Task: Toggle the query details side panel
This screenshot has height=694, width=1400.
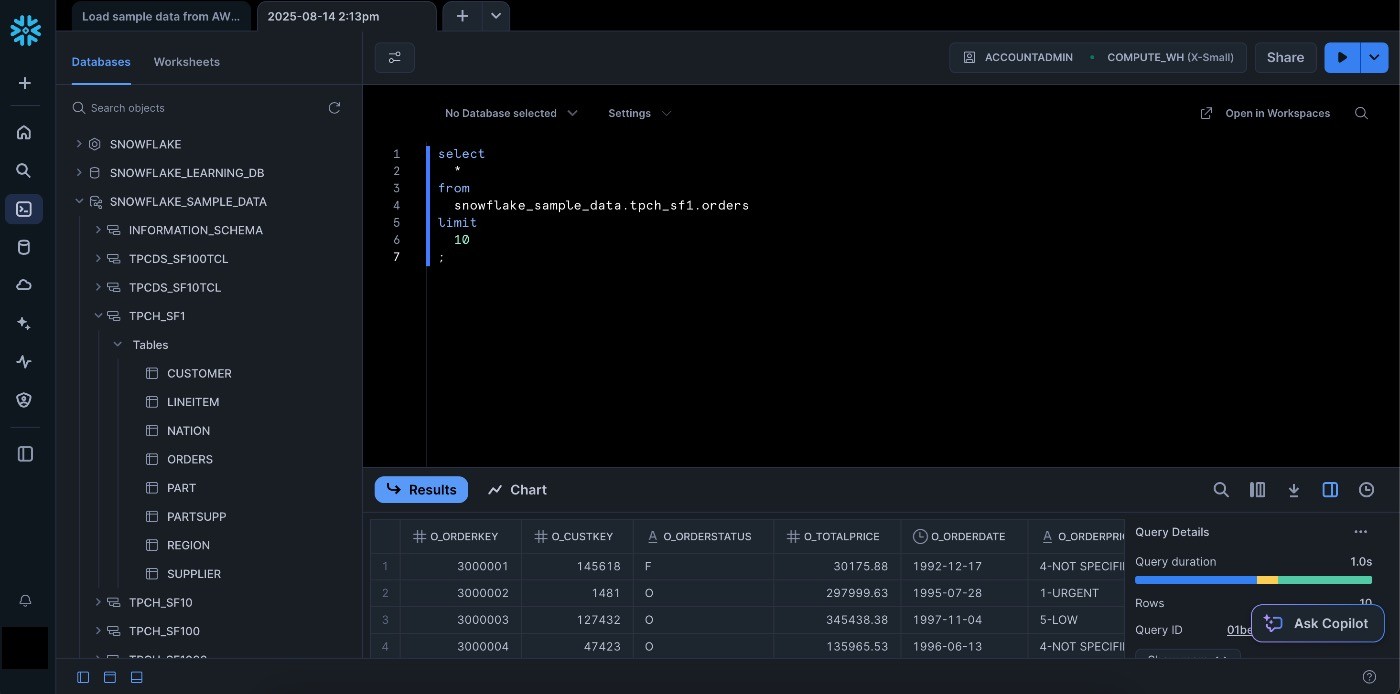Action: (1330, 490)
